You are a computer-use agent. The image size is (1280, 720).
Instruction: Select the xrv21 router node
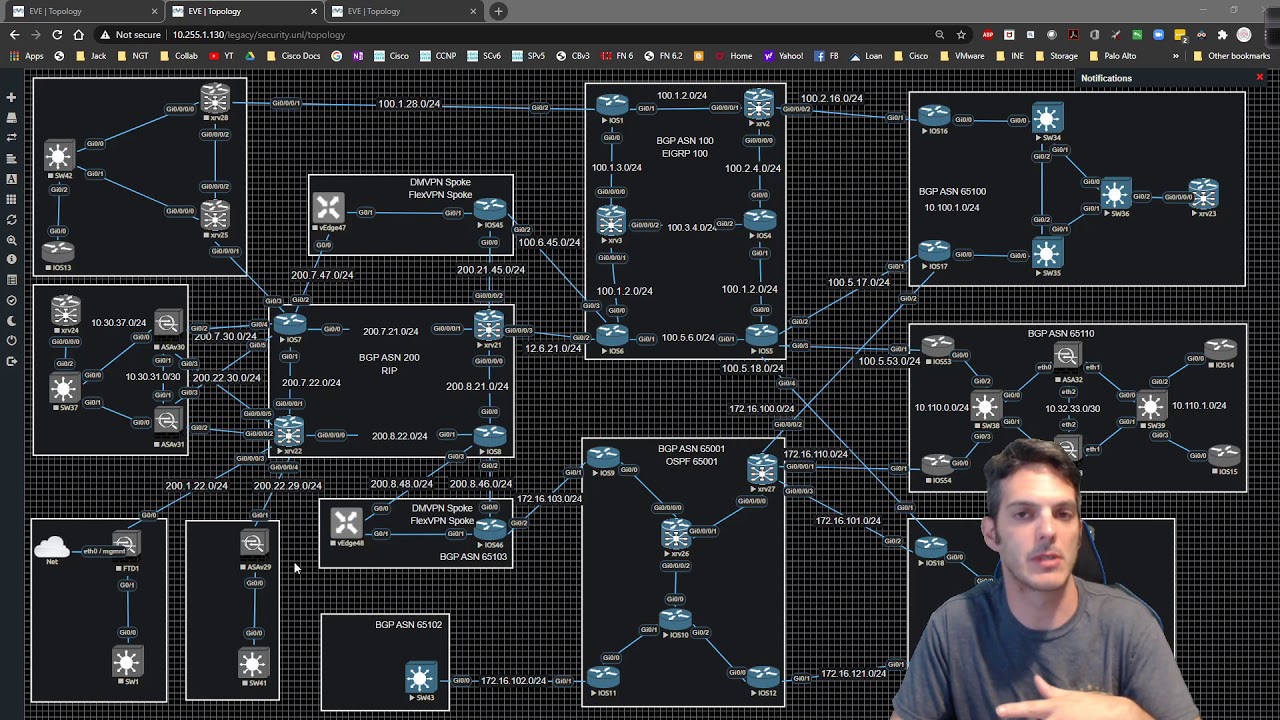coord(489,325)
